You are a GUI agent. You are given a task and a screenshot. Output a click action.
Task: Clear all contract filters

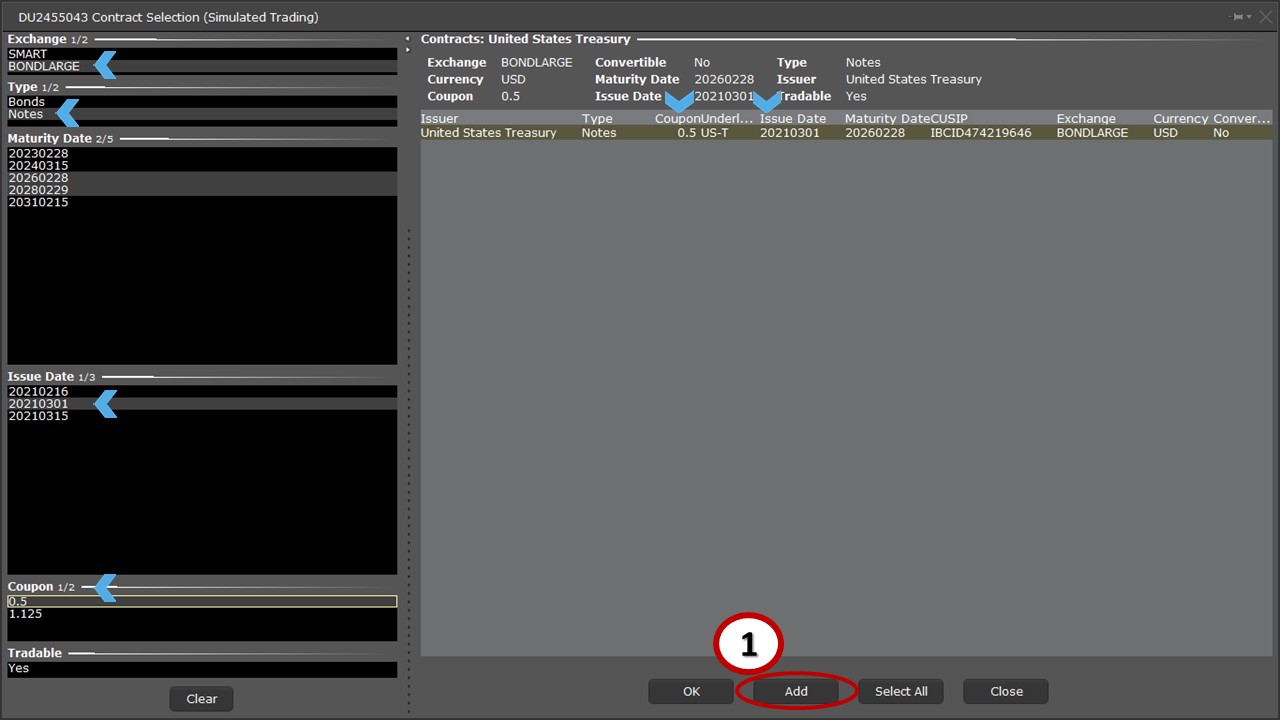click(x=201, y=699)
